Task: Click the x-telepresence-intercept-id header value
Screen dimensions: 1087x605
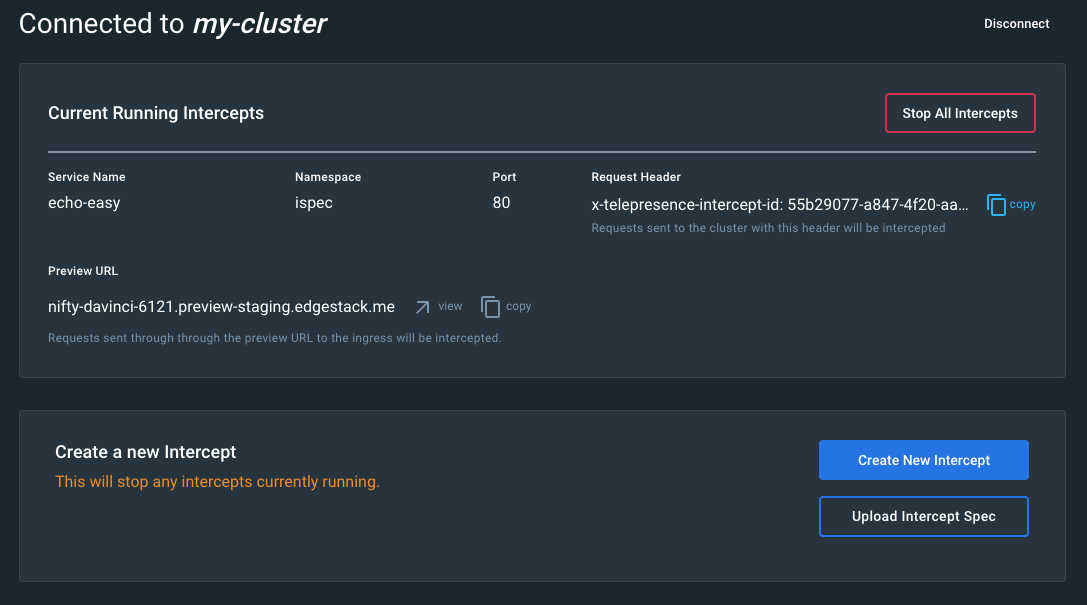Action: point(780,204)
